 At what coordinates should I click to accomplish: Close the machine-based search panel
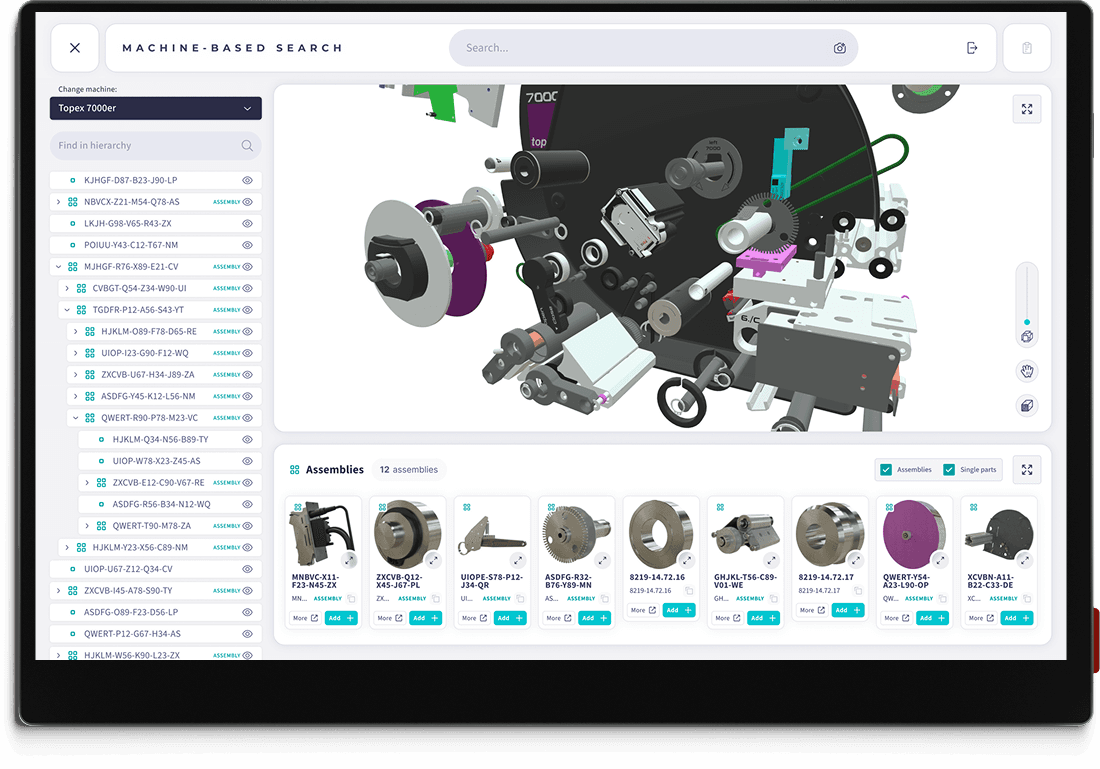click(x=75, y=48)
